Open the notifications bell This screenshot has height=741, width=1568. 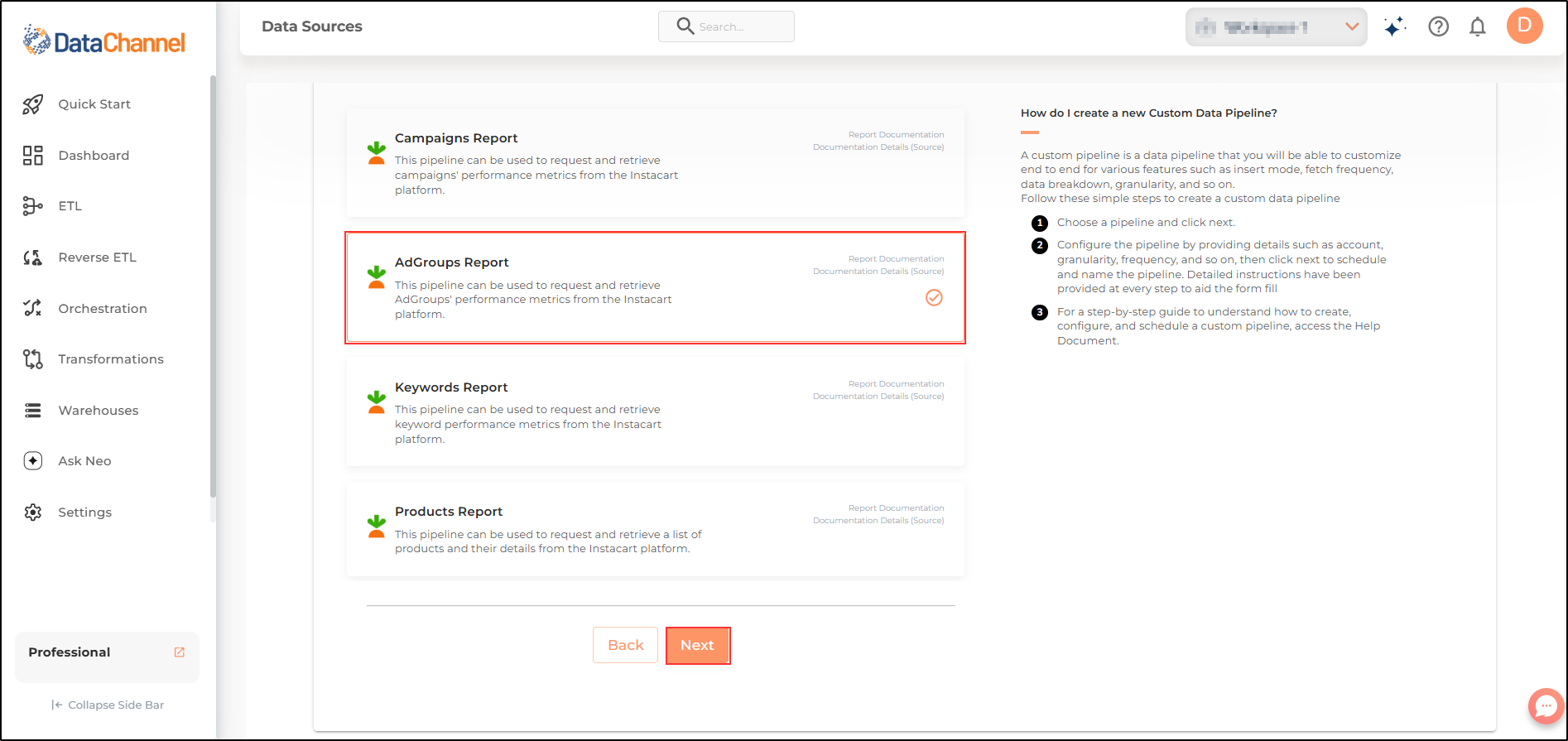[1478, 27]
